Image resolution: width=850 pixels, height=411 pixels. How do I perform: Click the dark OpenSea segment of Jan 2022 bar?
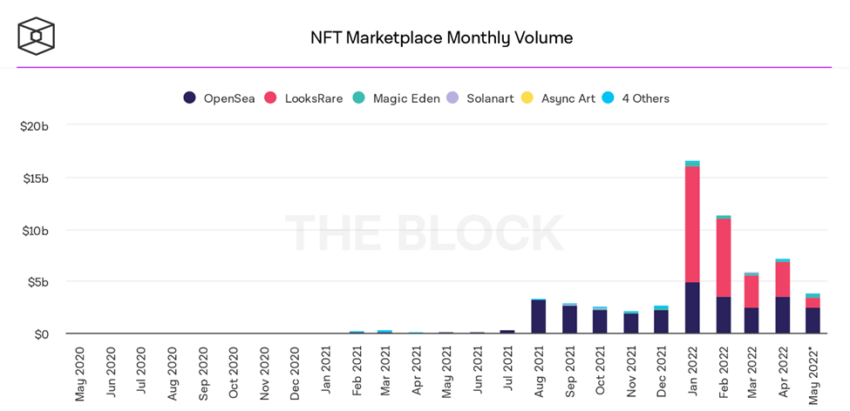(x=692, y=308)
